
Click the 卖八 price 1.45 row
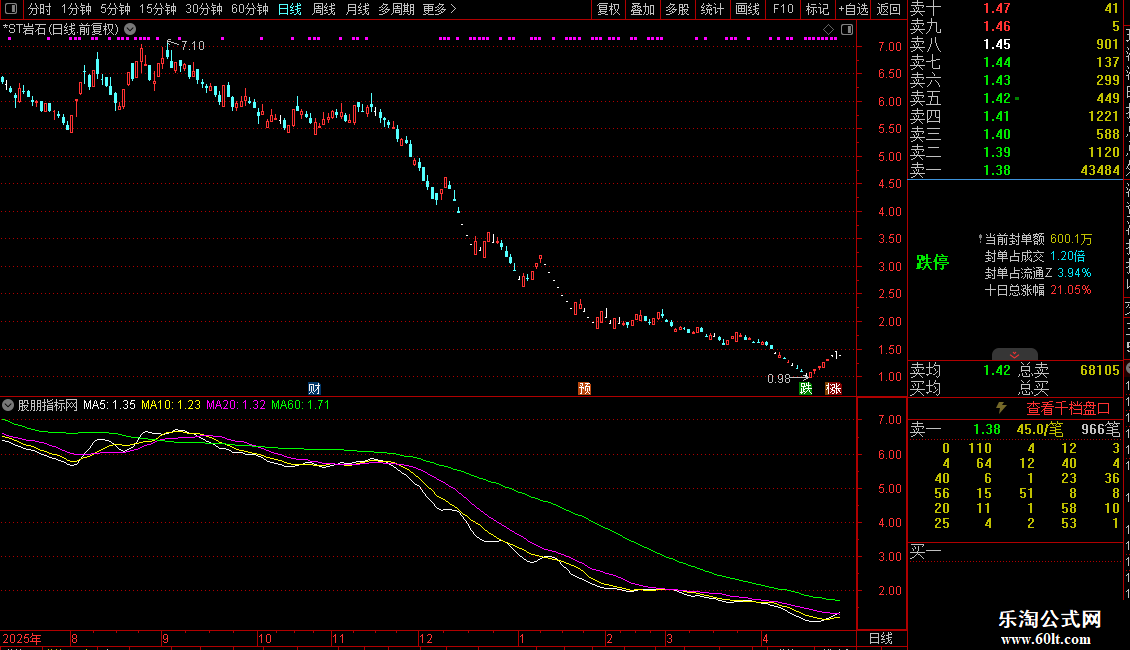[1015, 44]
